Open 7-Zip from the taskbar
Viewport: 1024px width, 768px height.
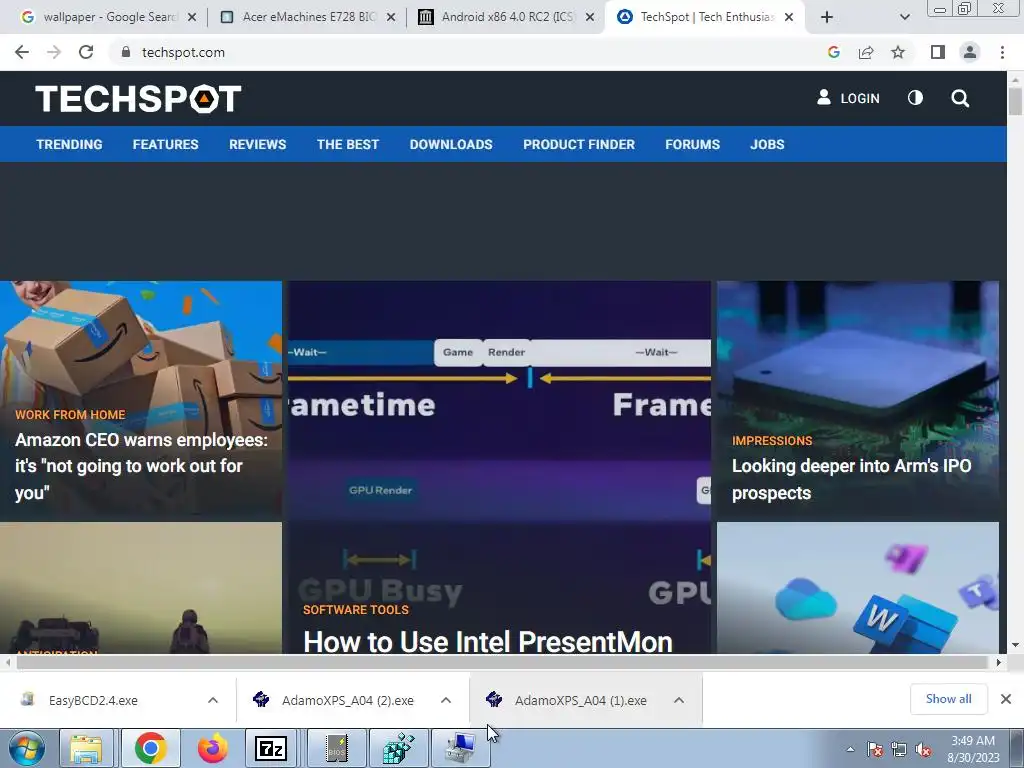(270, 748)
